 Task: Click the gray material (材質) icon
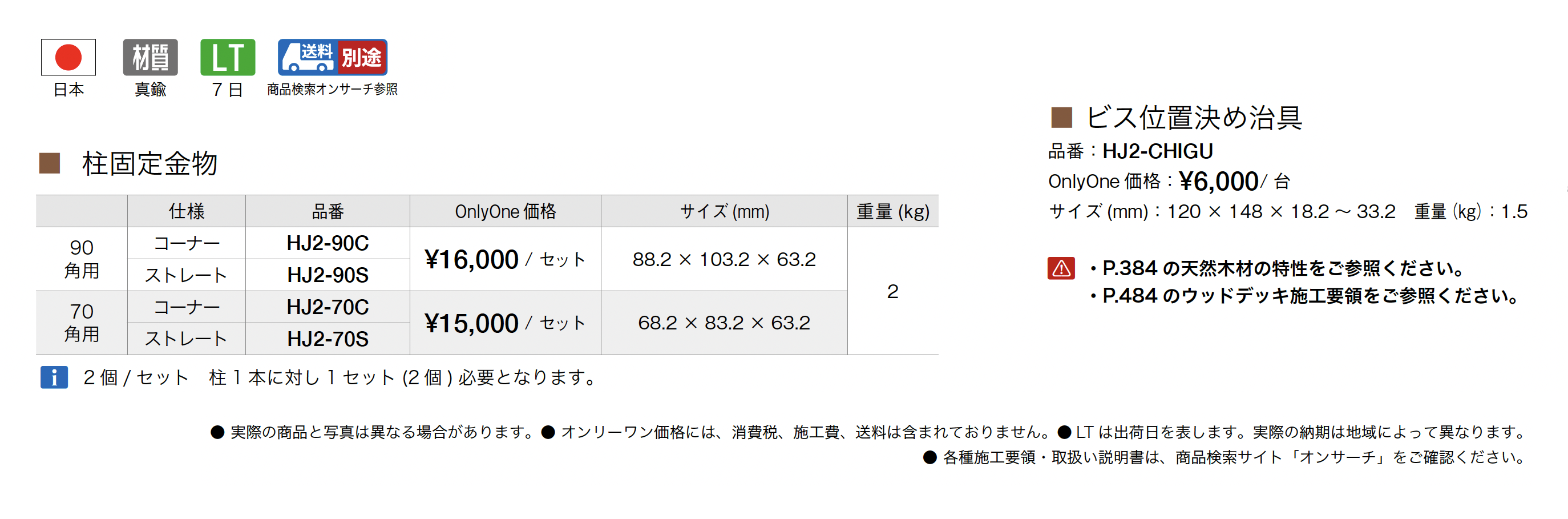149,57
